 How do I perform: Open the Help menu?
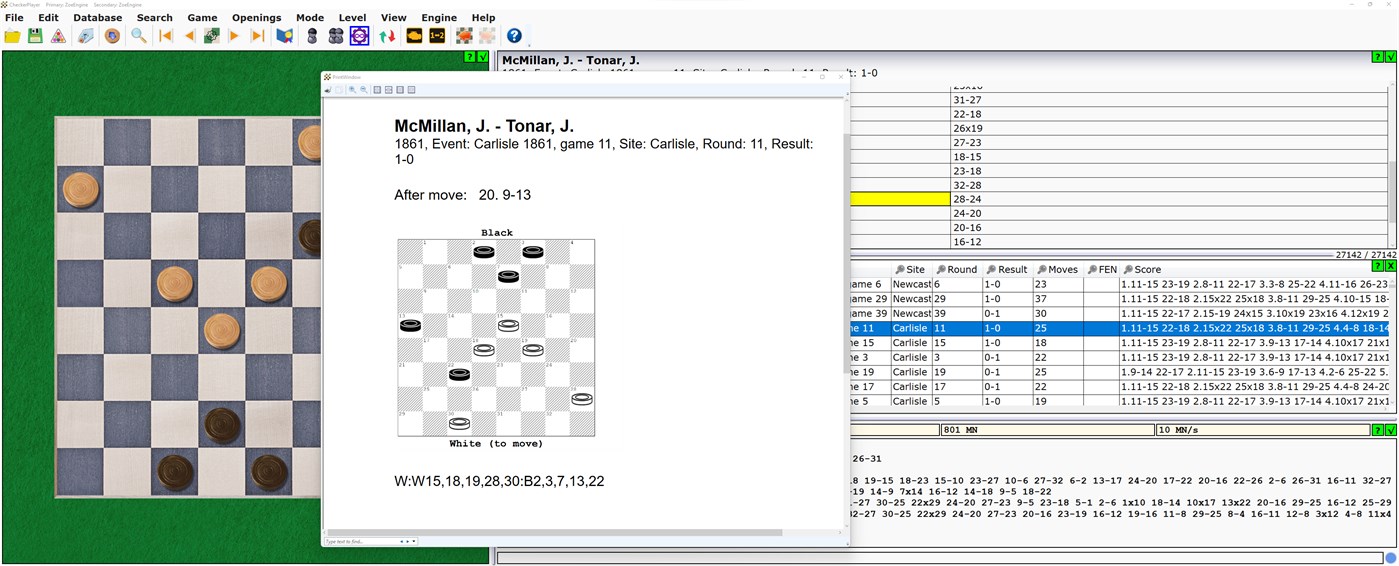[x=483, y=18]
